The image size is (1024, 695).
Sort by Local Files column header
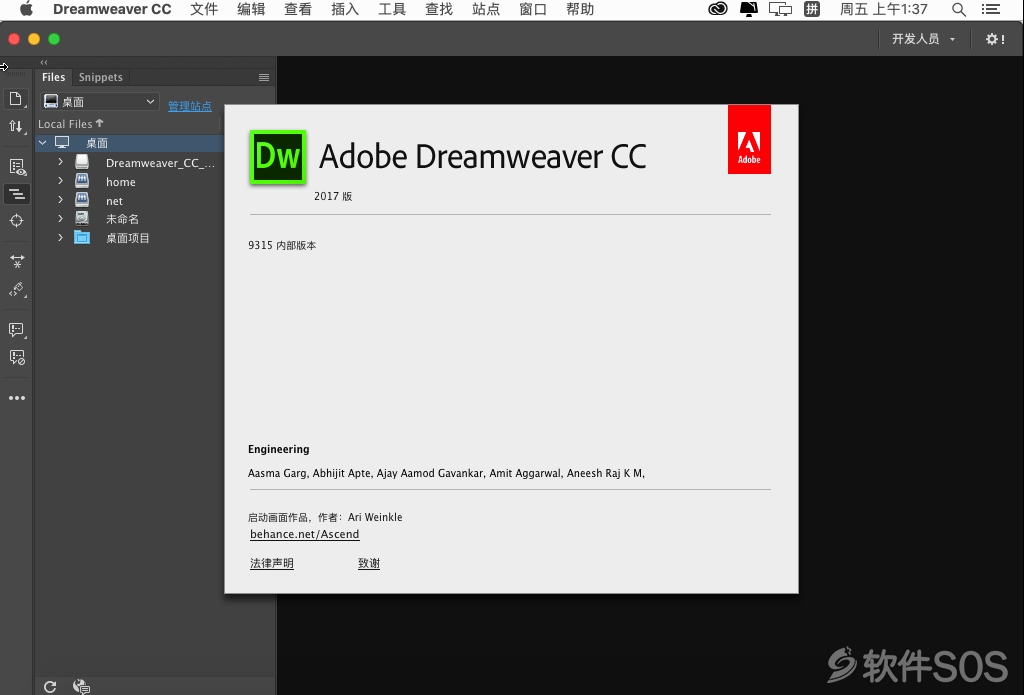pyautogui.click(x=71, y=123)
